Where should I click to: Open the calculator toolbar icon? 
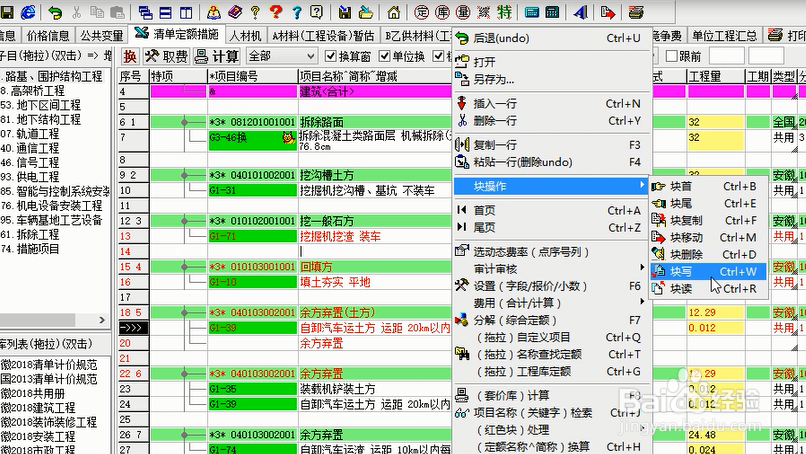pos(552,12)
